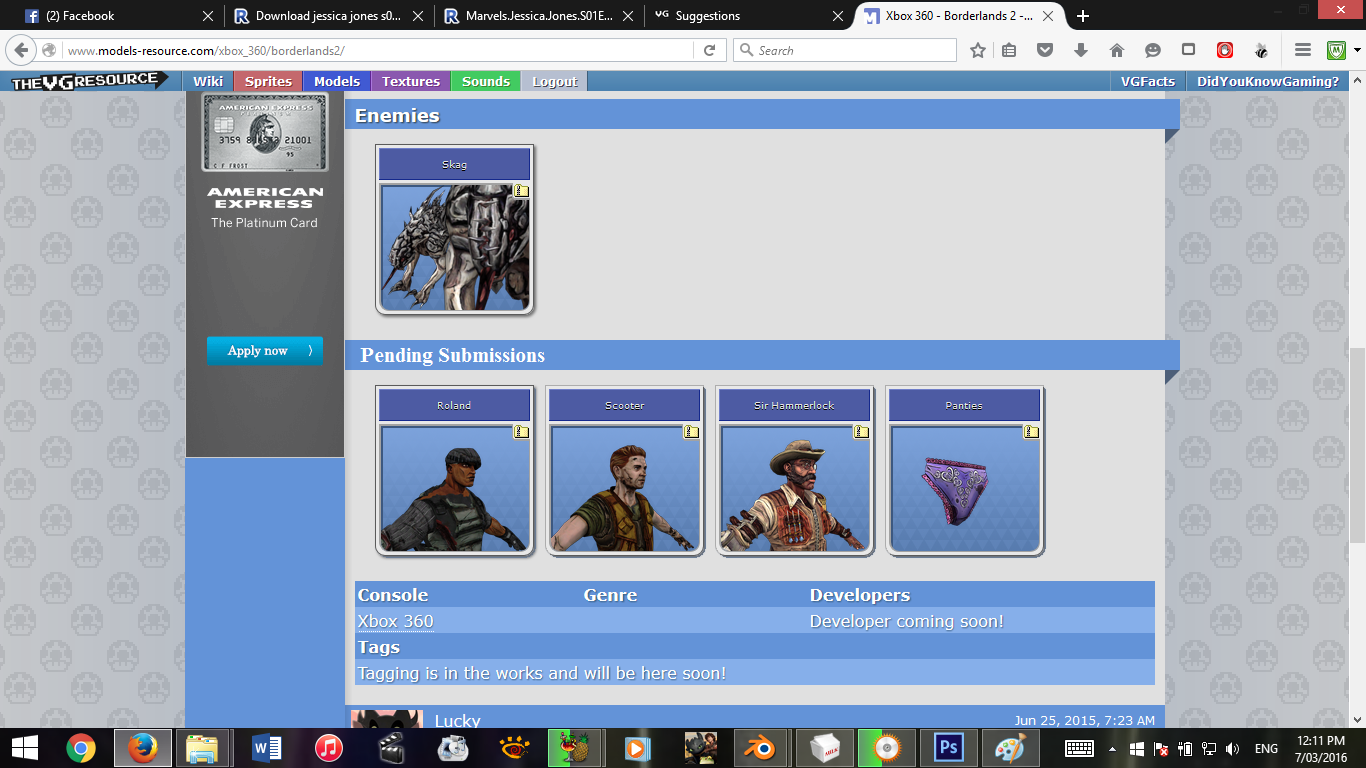Image resolution: width=1366 pixels, height=768 pixels.
Task: Open Google Chrome from the taskbar
Action: click(81, 748)
